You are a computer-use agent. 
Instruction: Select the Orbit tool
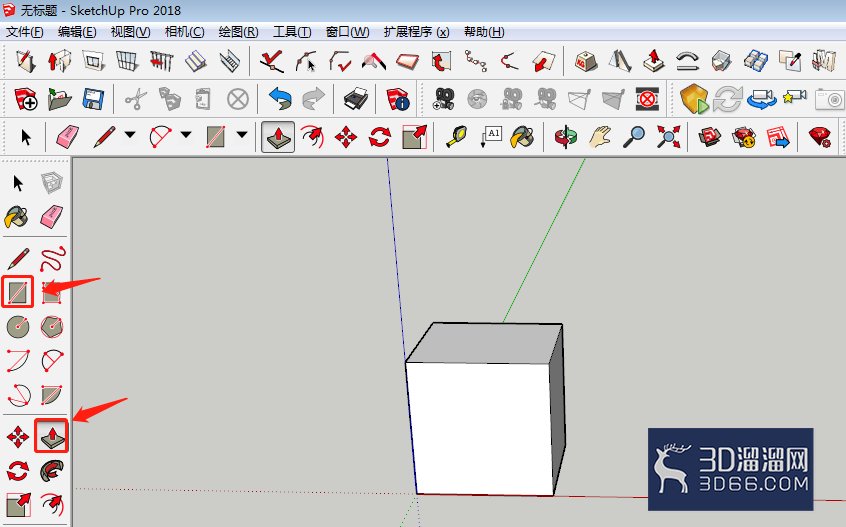[x=565, y=137]
